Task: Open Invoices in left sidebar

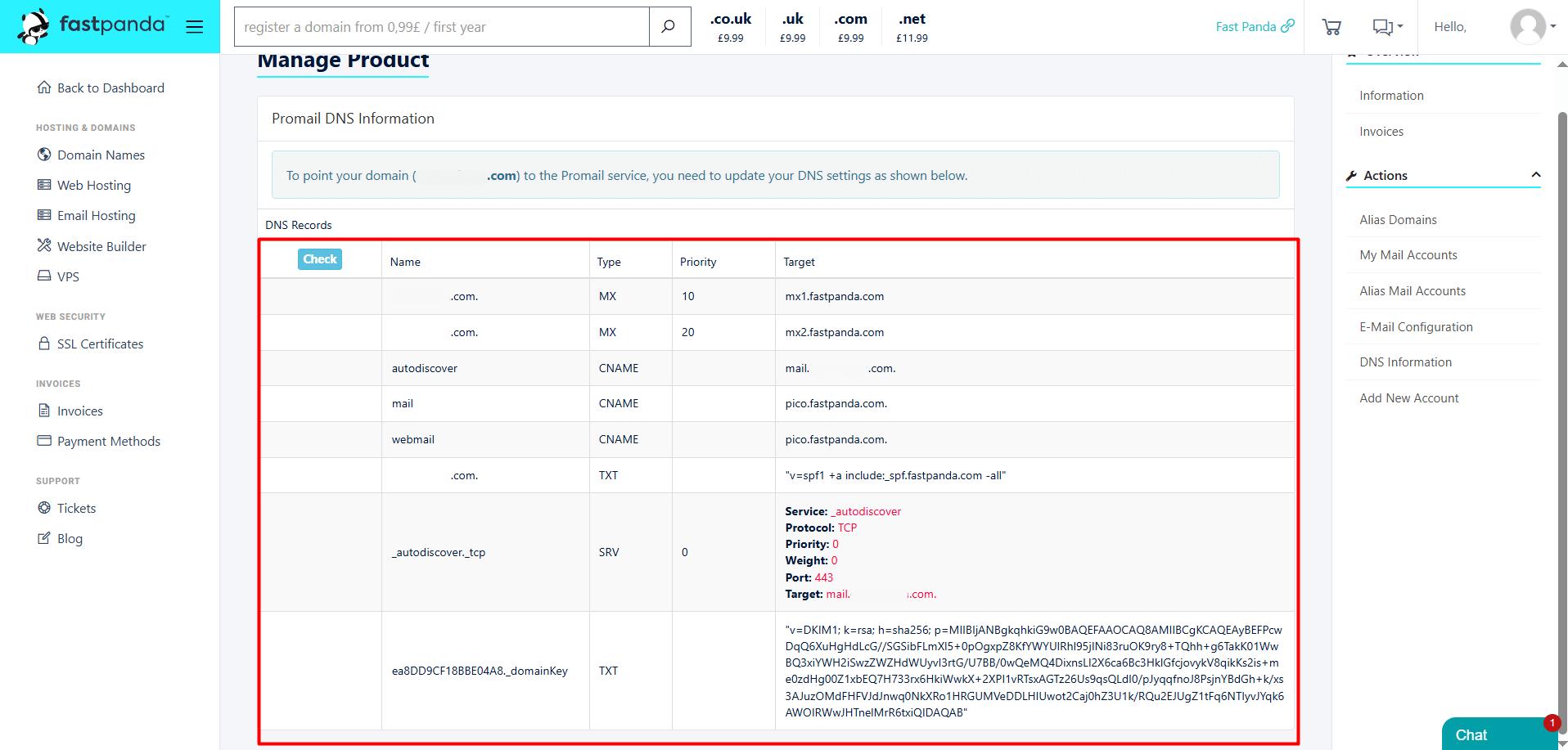Action: click(x=80, y=411)
